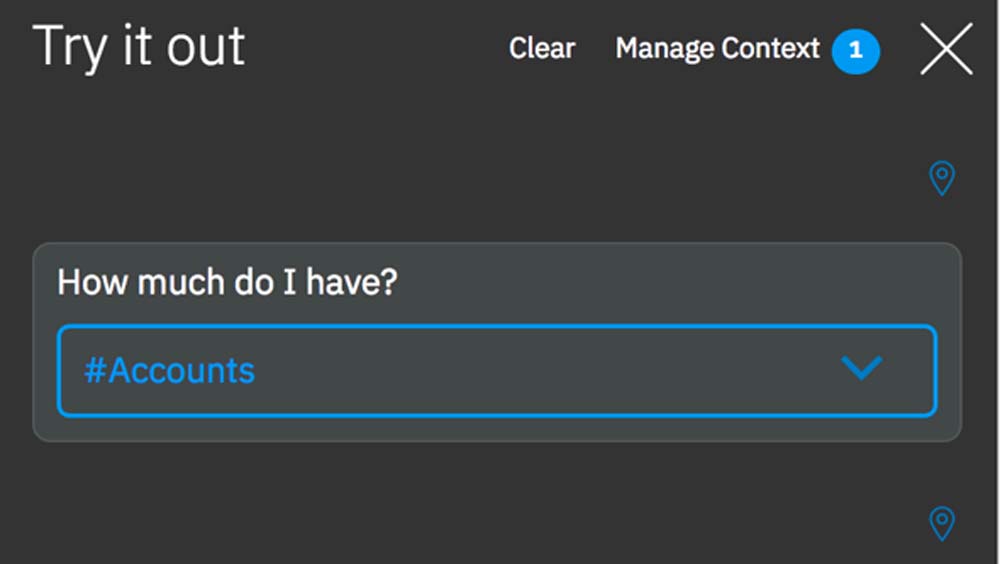This screenshot has height=564, width=1000.
Task: Click the Clear option in the header
Action: click(x=542, y=48)
